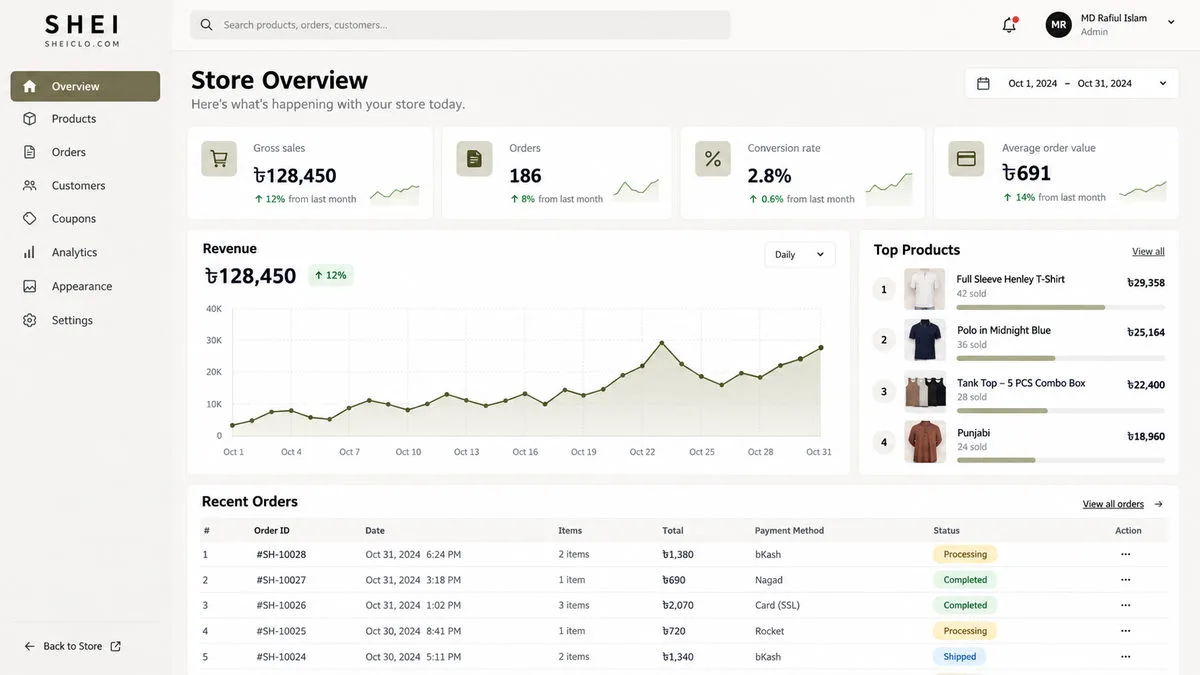Screen dimensions: 1200x675
Task: Click the ৳29,358 product revenue value
Action: 1146,283
